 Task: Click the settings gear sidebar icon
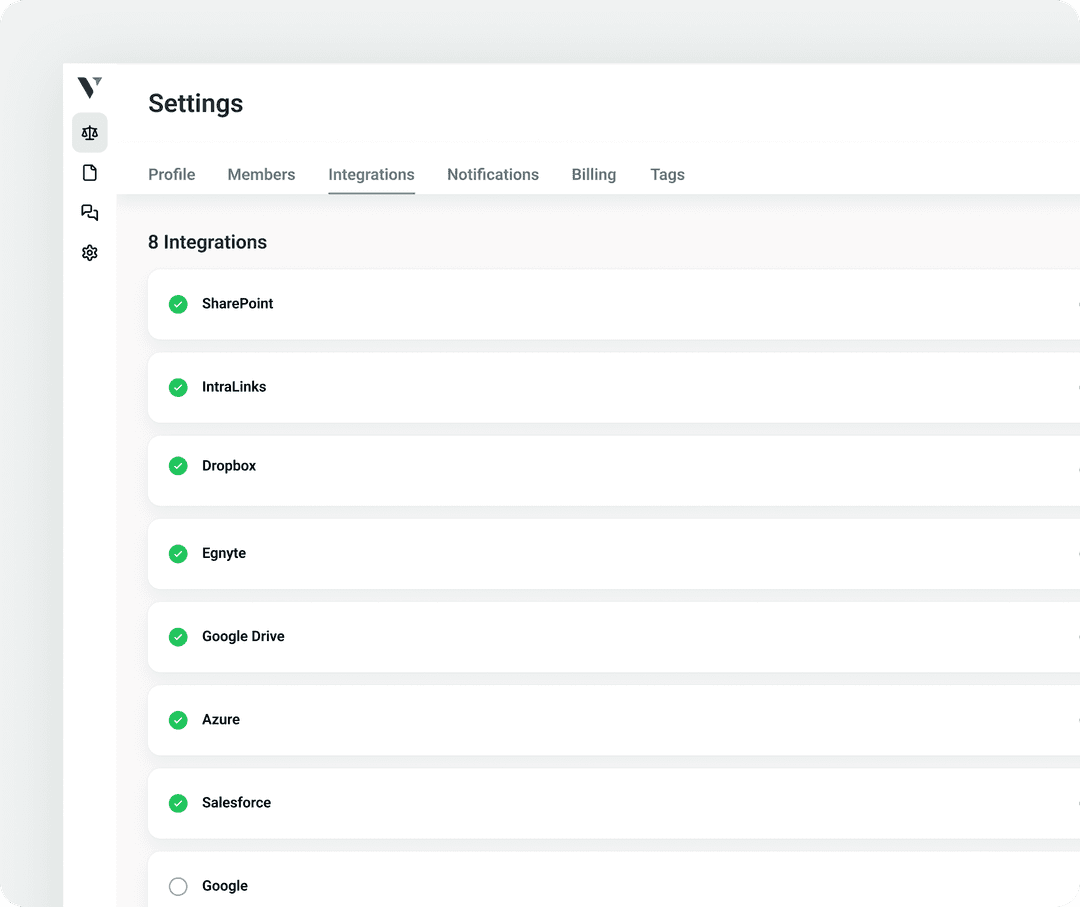click(90, 253)
